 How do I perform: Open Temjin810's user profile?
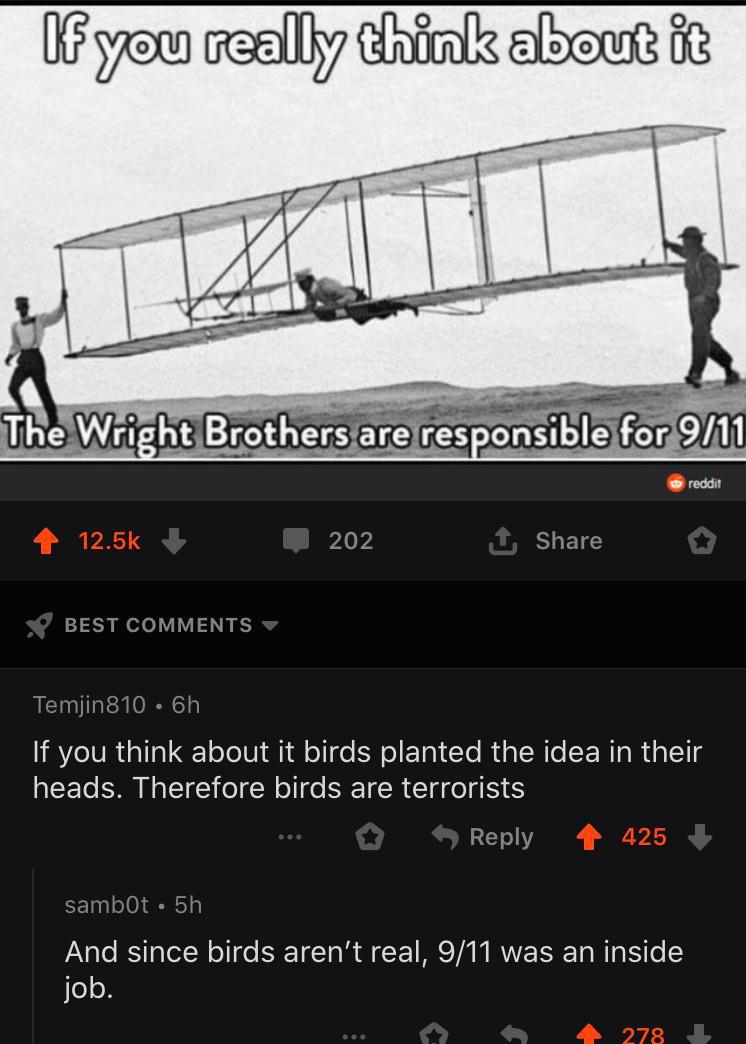89,704
